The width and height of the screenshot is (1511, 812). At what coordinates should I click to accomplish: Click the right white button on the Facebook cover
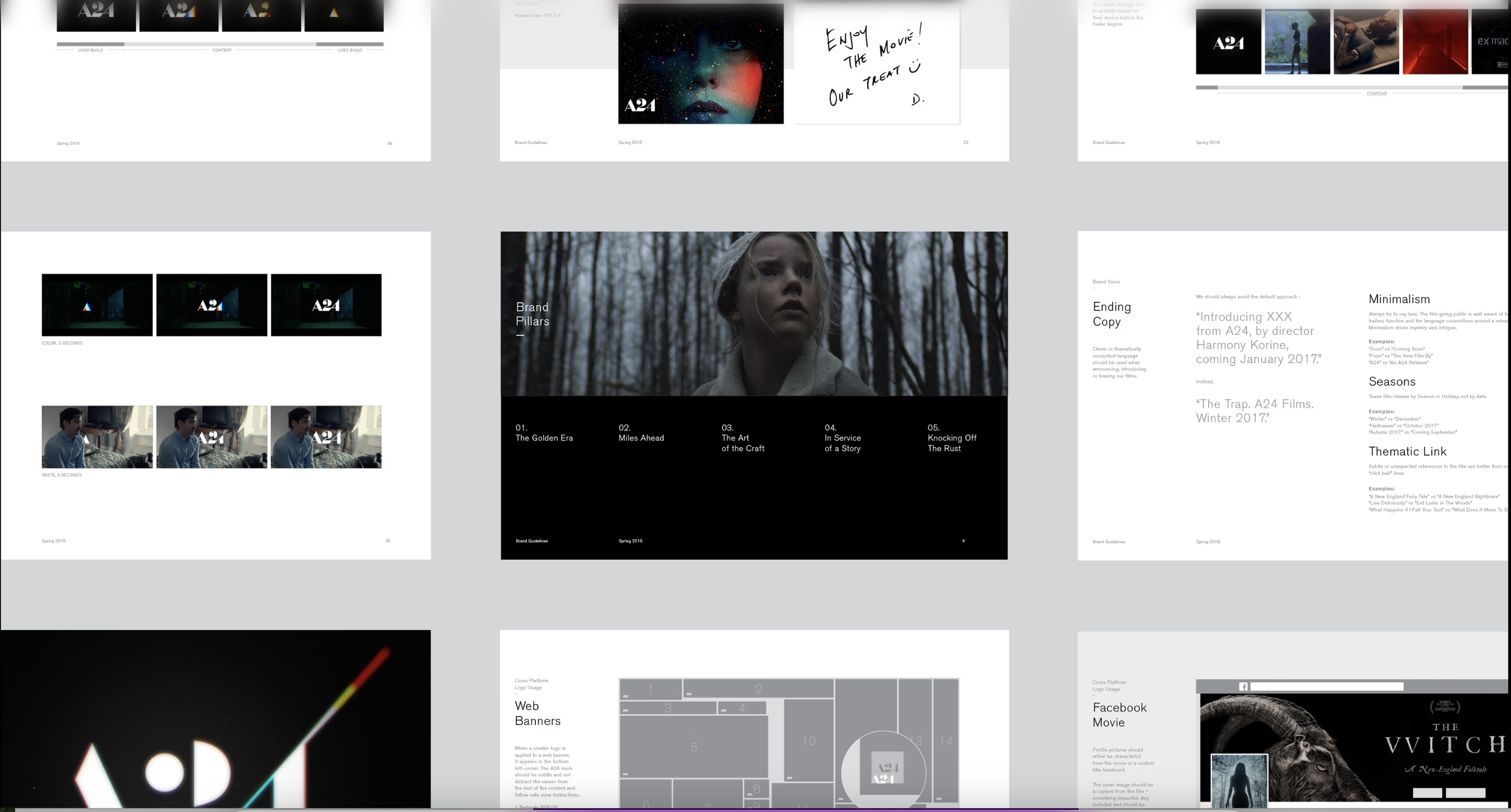[1465, 793]
